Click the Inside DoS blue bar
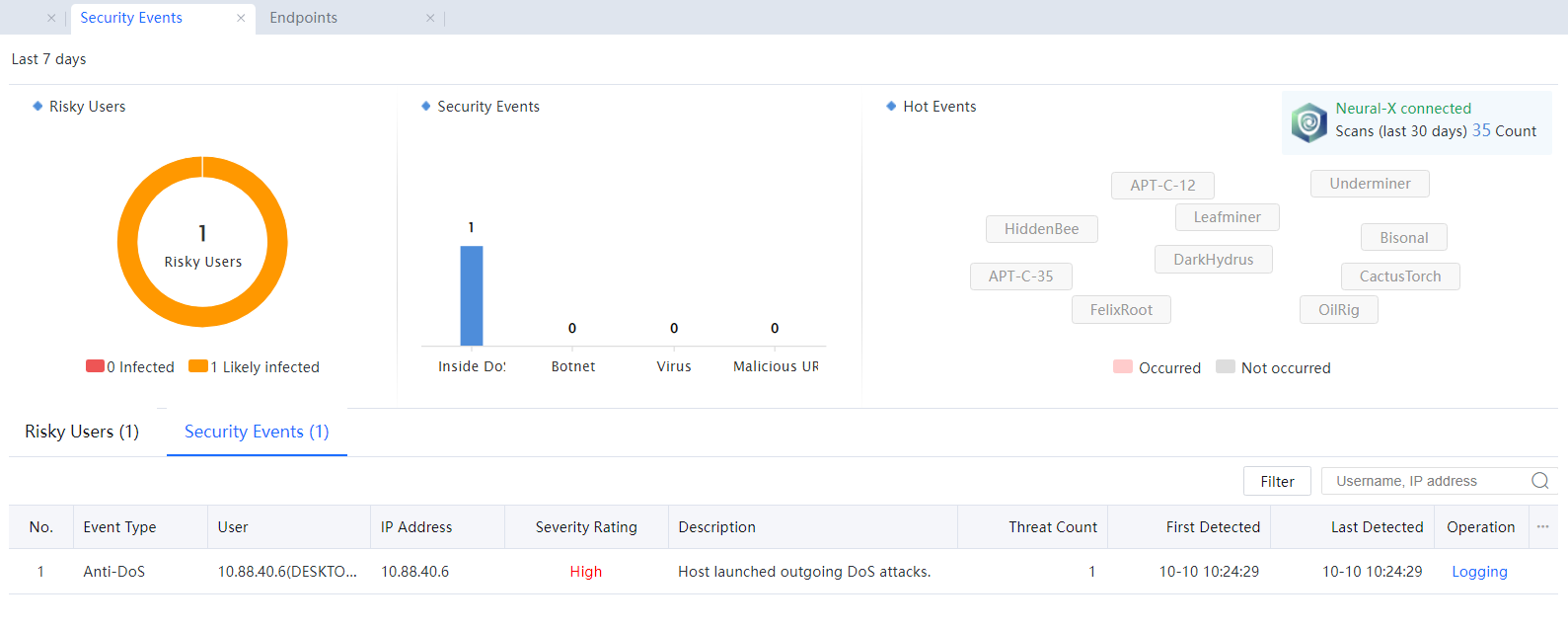 click(472, 296)
